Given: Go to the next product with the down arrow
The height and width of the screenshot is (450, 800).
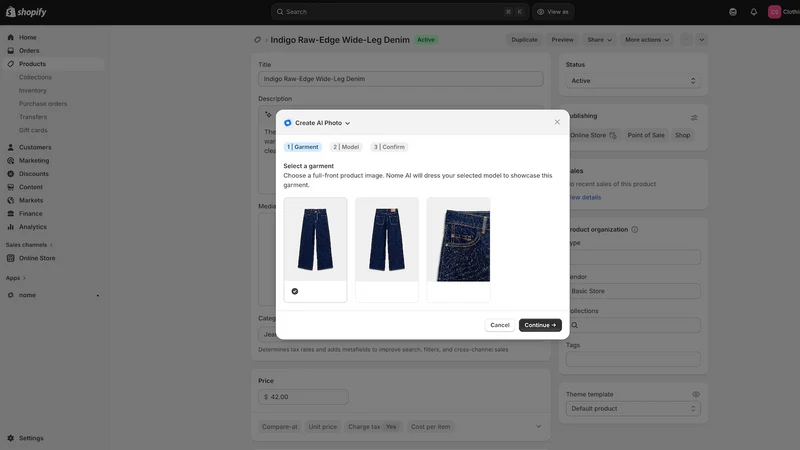Looking at the screenshot, I should [702, 40].
